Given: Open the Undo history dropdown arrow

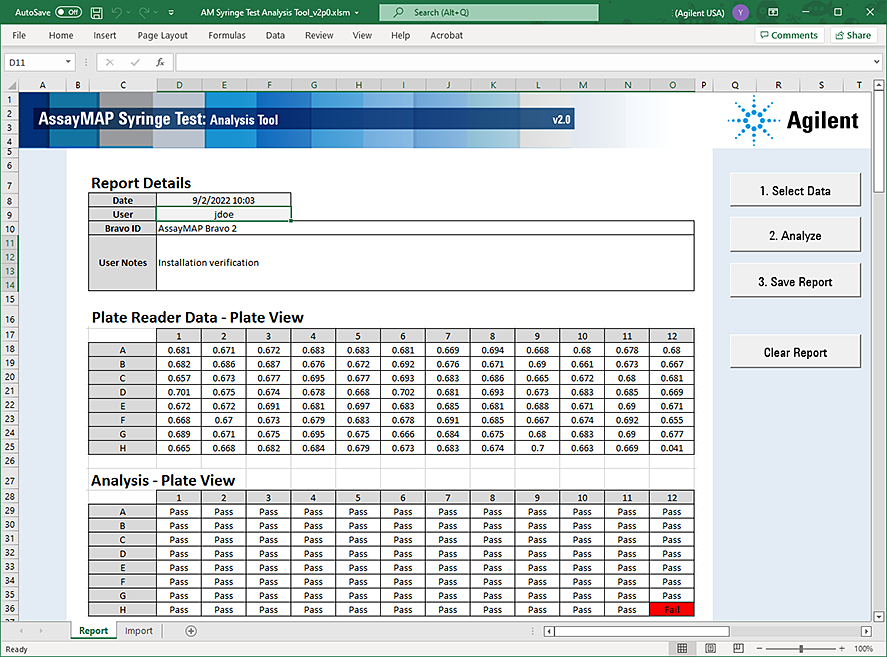Looking at the screenshot, I should pyautogui.click(x=128, y=12).
